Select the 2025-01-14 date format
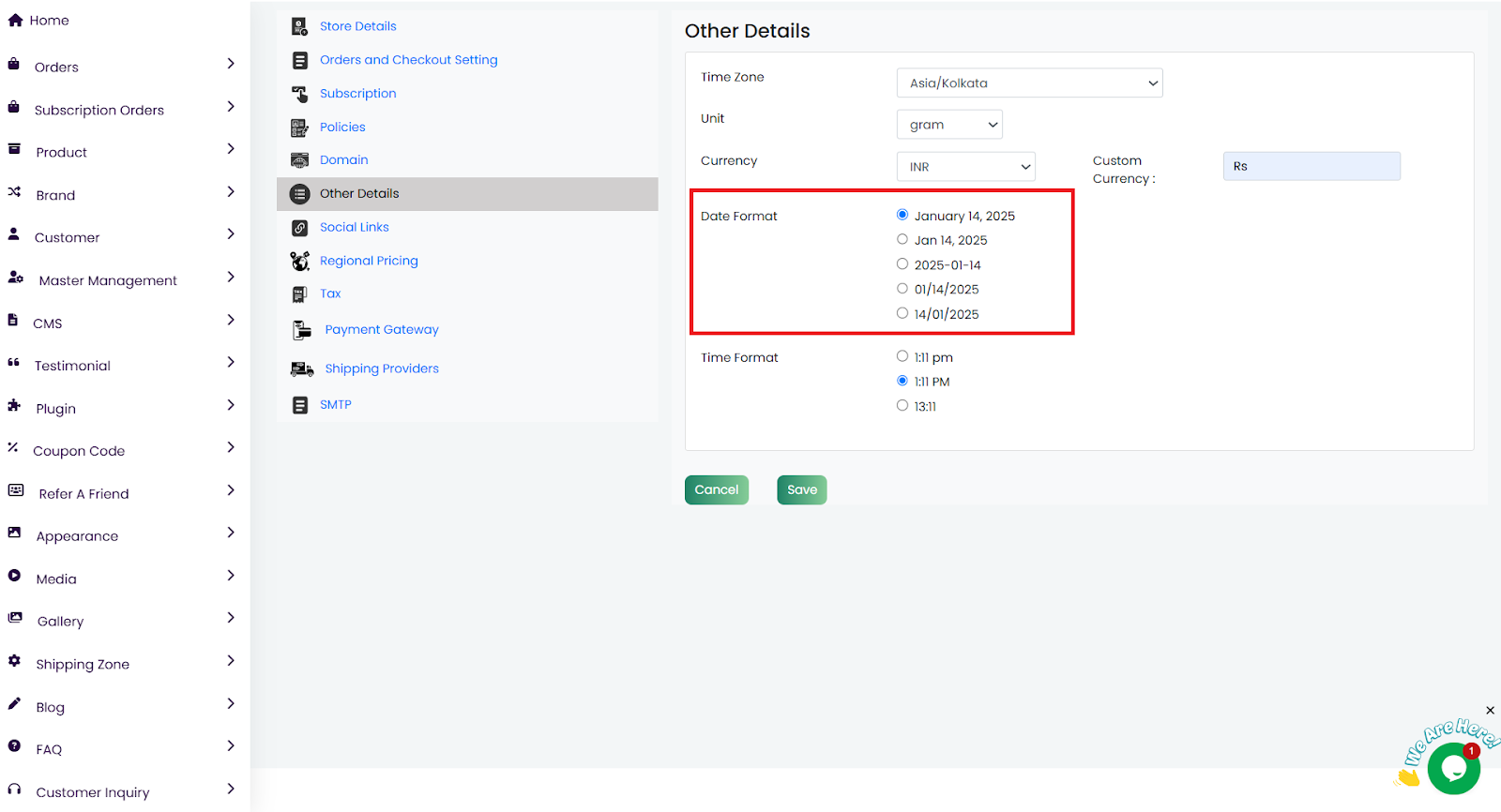 point(902,264)
